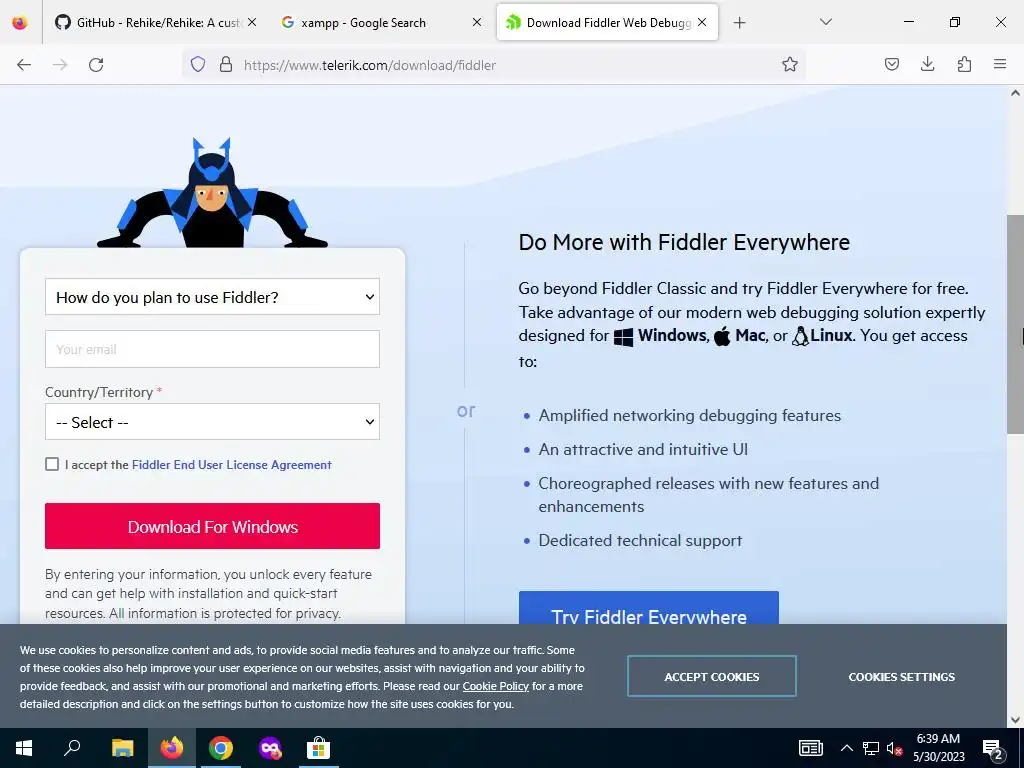Expand 'How do you plan to use Fiddler?' dropdown

click(212, 297)
